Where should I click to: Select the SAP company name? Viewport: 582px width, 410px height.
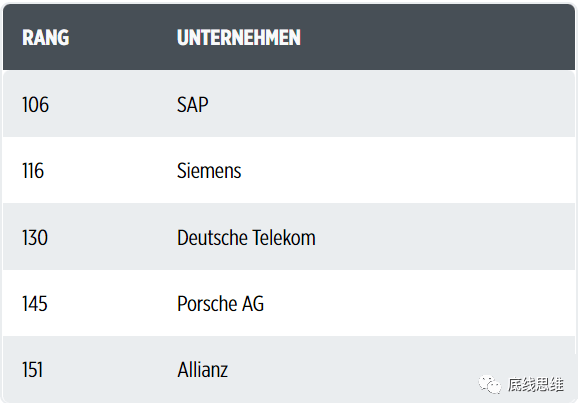coord(193,105)
